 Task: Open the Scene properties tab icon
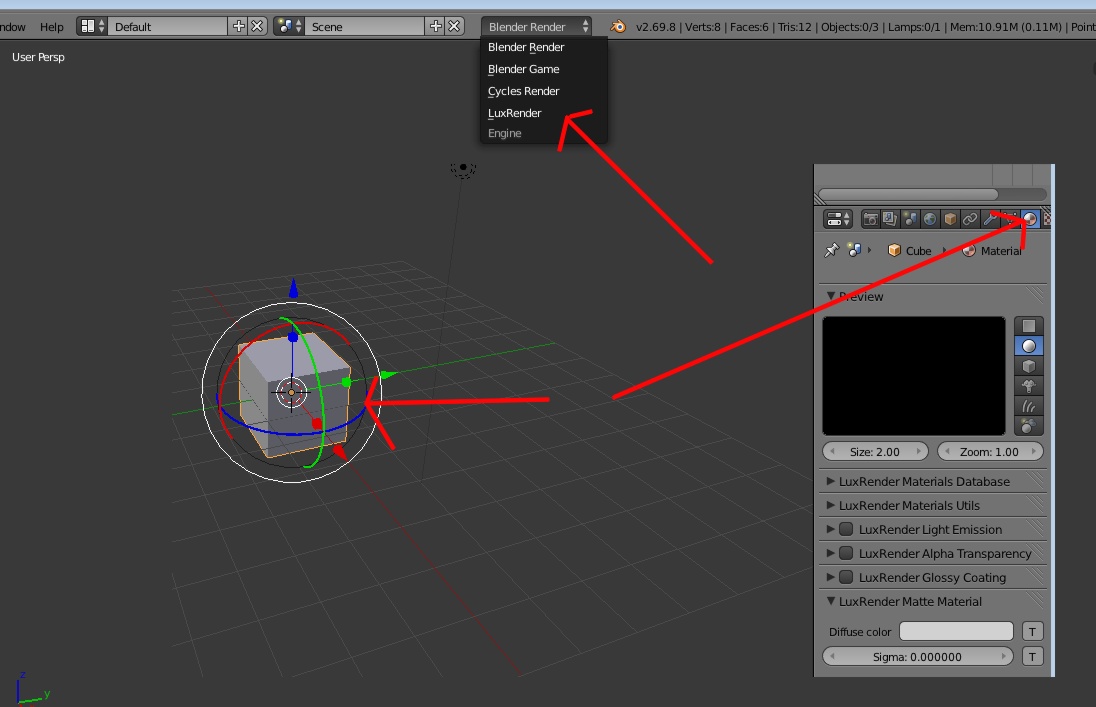(910, 219)
